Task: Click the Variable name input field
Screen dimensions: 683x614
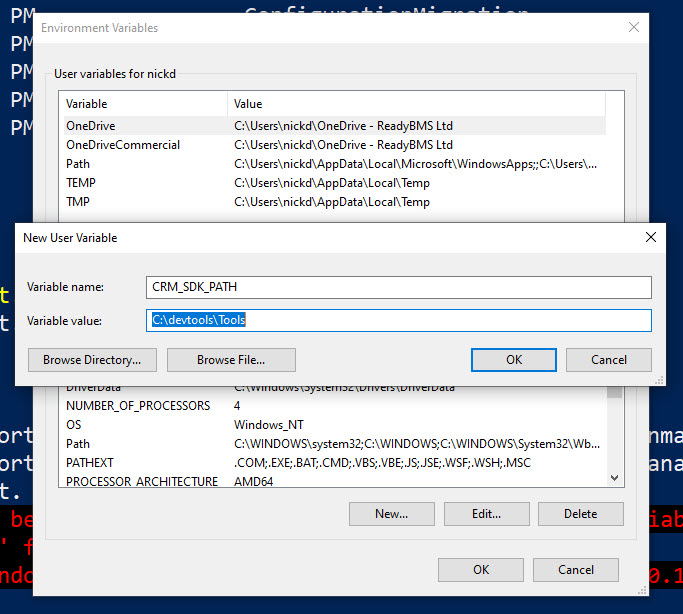Action: [x=398, y=287]
